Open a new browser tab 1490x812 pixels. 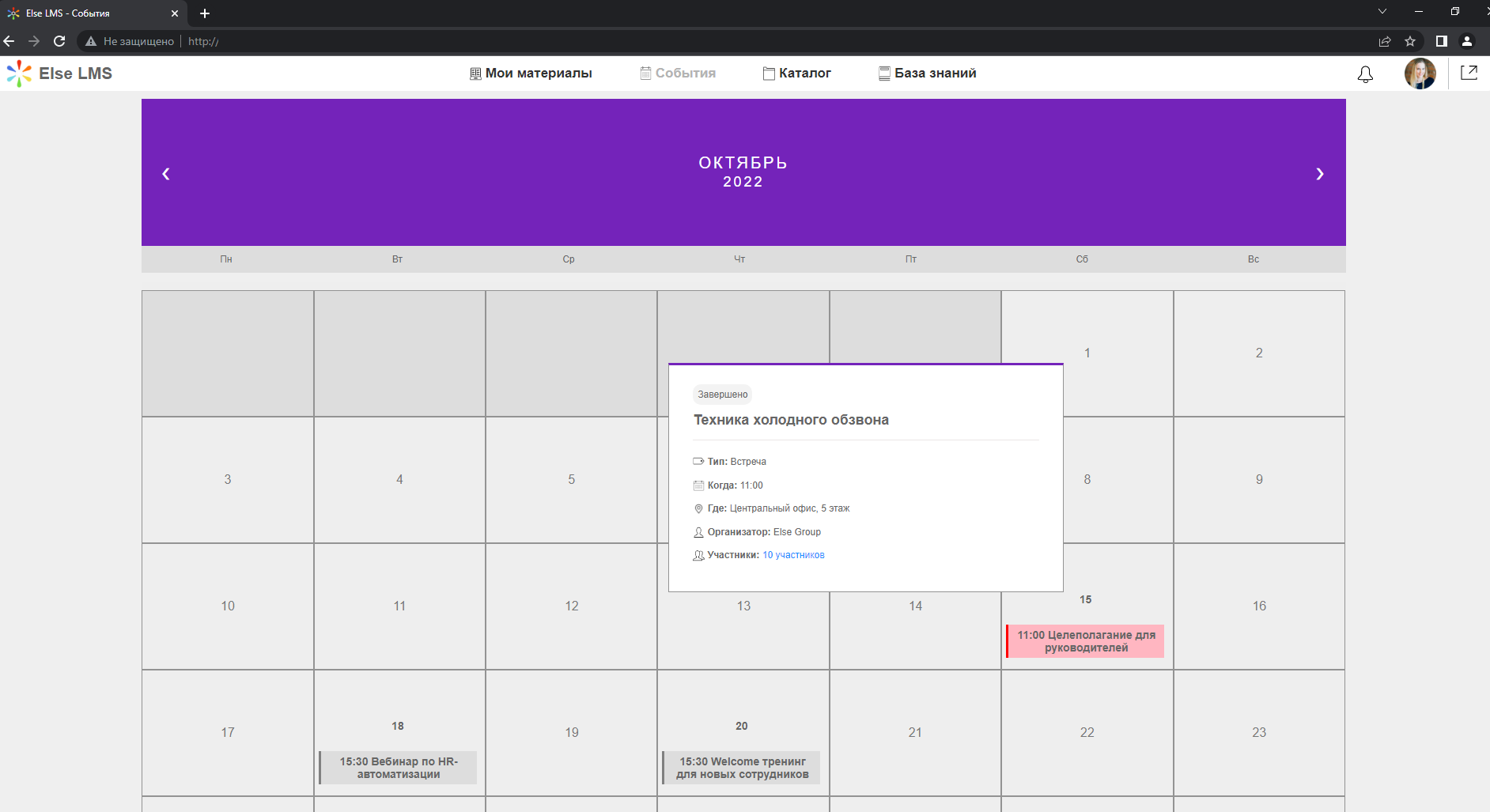pos(205,13)
